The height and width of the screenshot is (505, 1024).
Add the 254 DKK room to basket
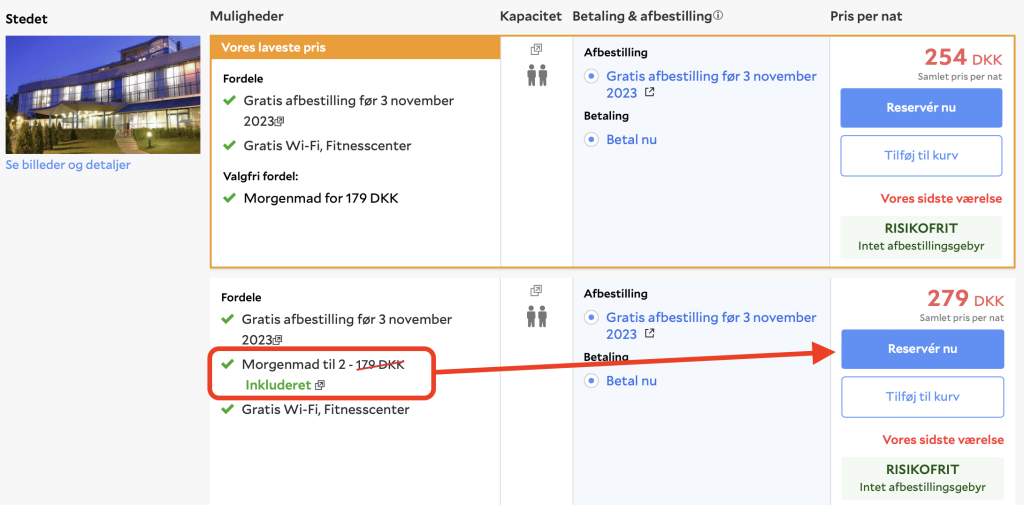(x=921, y=155)
